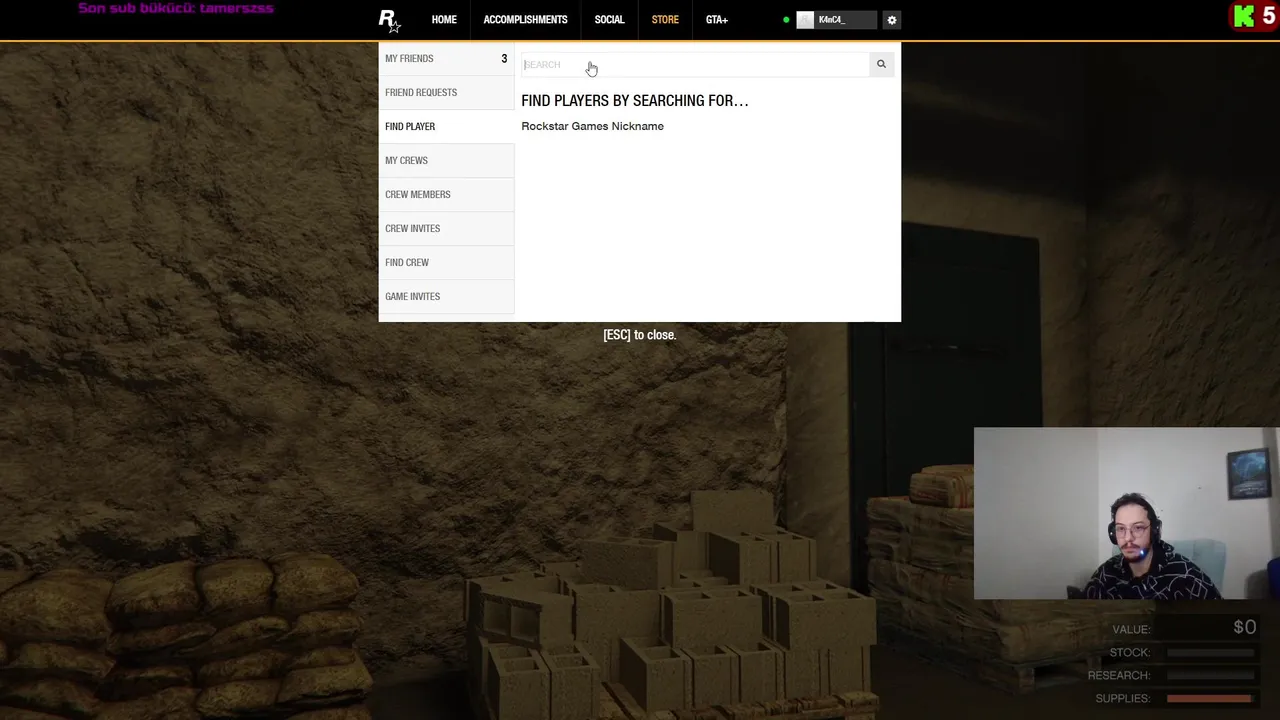Select FRIEND REQUESTS in sidebar
This screenshot has height=720, width=1280.
pos(446,93)
